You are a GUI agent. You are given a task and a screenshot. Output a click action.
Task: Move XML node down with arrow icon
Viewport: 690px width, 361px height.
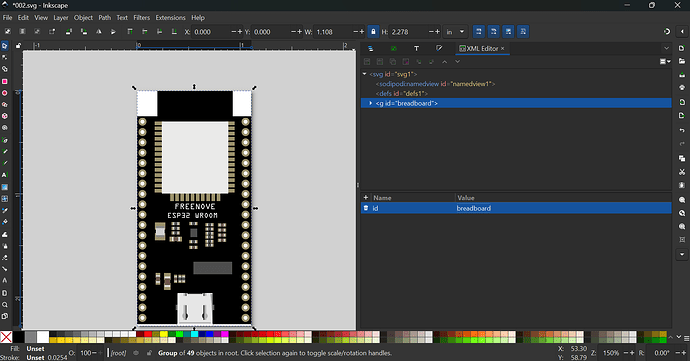pyautogui.click(x=458, y=62)
